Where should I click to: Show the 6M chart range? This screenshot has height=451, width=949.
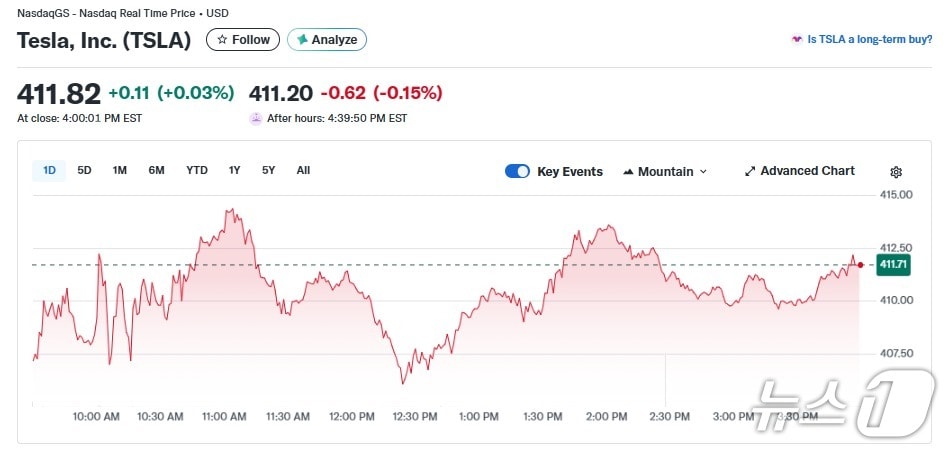[x=156, y=170]
